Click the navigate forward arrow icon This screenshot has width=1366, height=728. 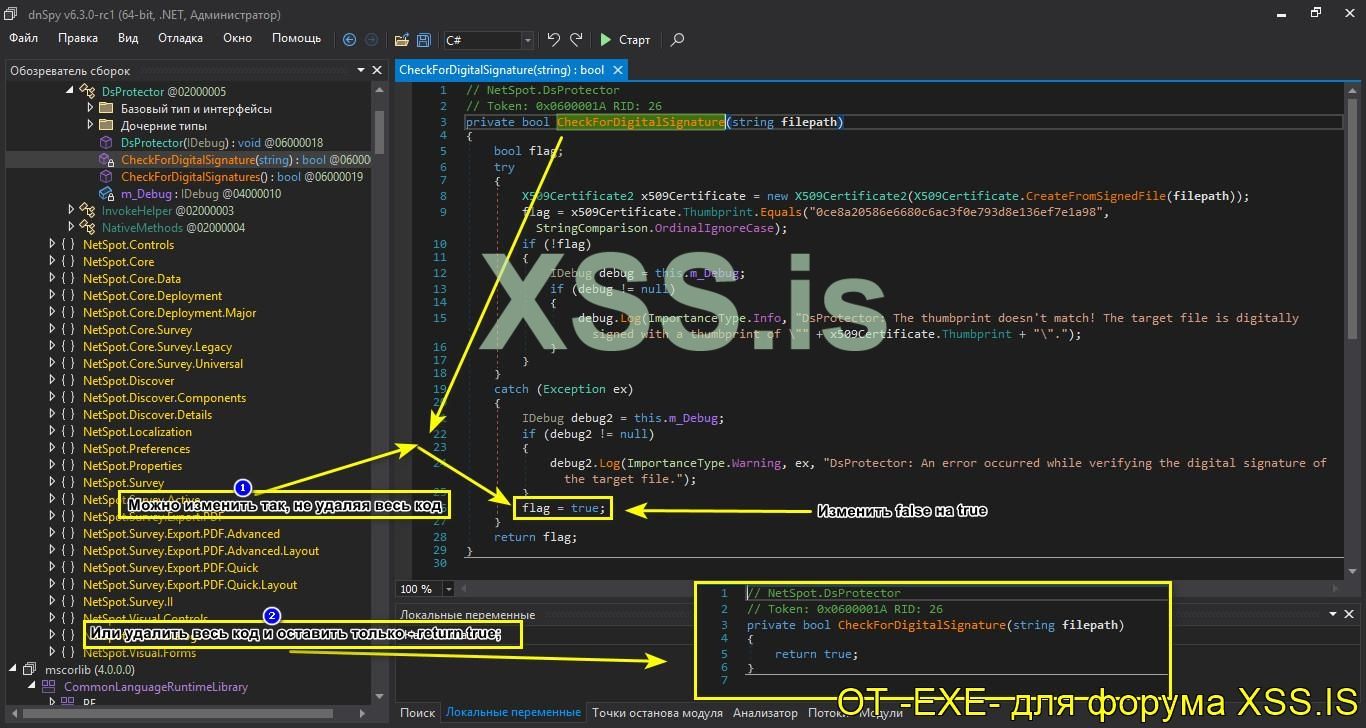click(372, 40)
